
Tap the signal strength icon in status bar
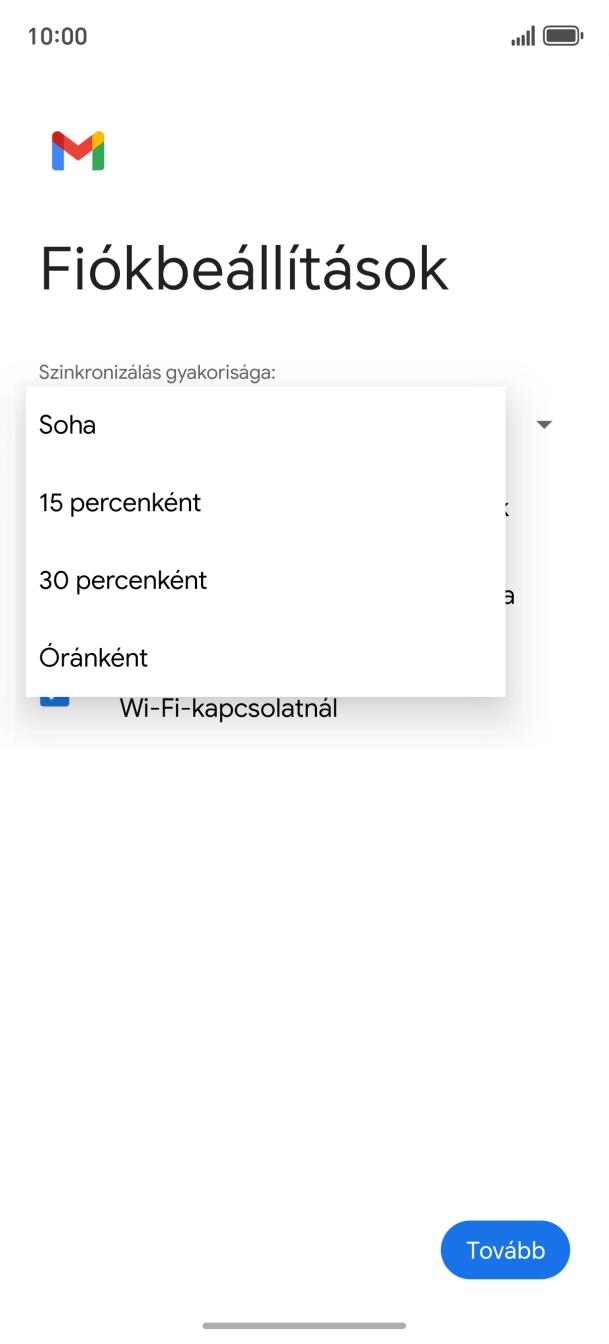pyautogui.click(x=521, y=33)
